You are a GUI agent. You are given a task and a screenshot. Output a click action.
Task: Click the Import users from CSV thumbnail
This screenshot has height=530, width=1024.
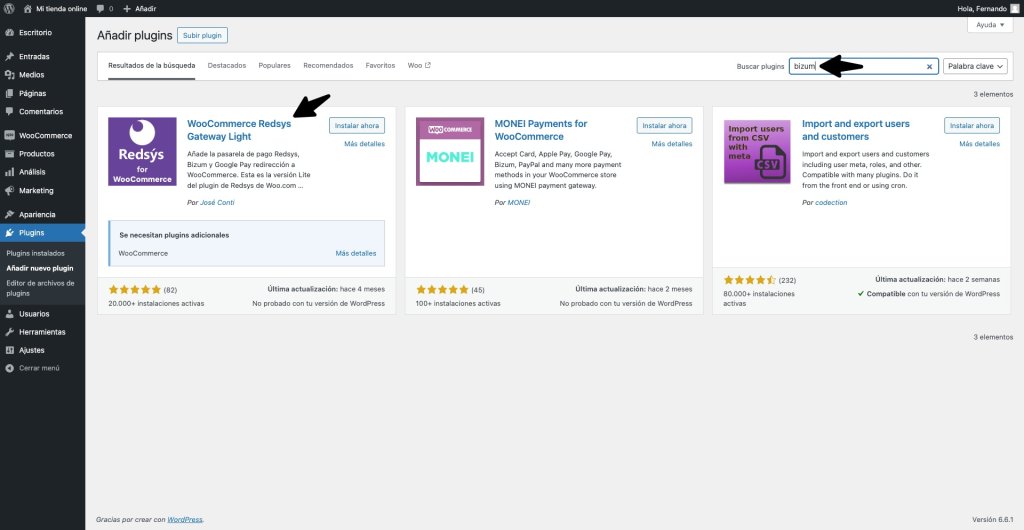pyautogui.click(x=758, y=151)
